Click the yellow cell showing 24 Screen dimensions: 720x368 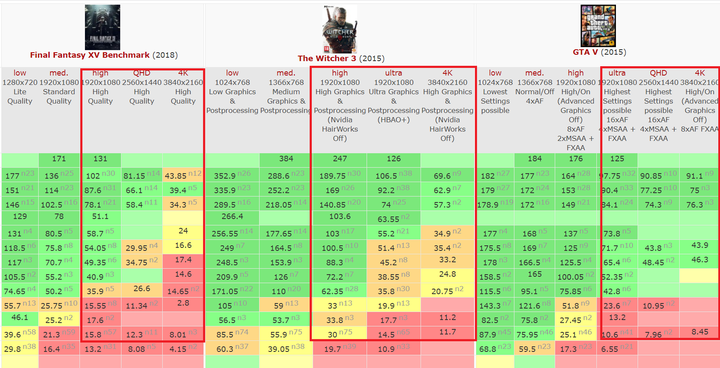point(183,232)
